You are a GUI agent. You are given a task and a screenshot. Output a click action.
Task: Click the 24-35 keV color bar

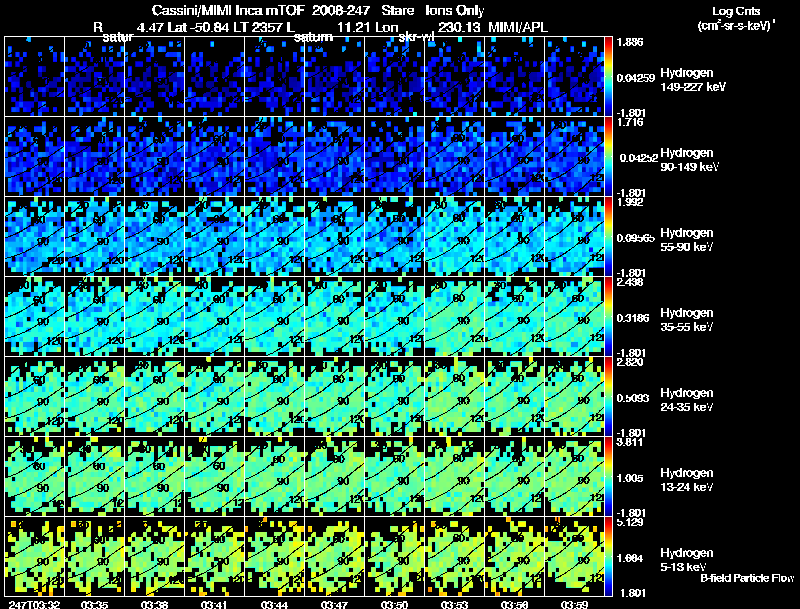tap(608, 396)
